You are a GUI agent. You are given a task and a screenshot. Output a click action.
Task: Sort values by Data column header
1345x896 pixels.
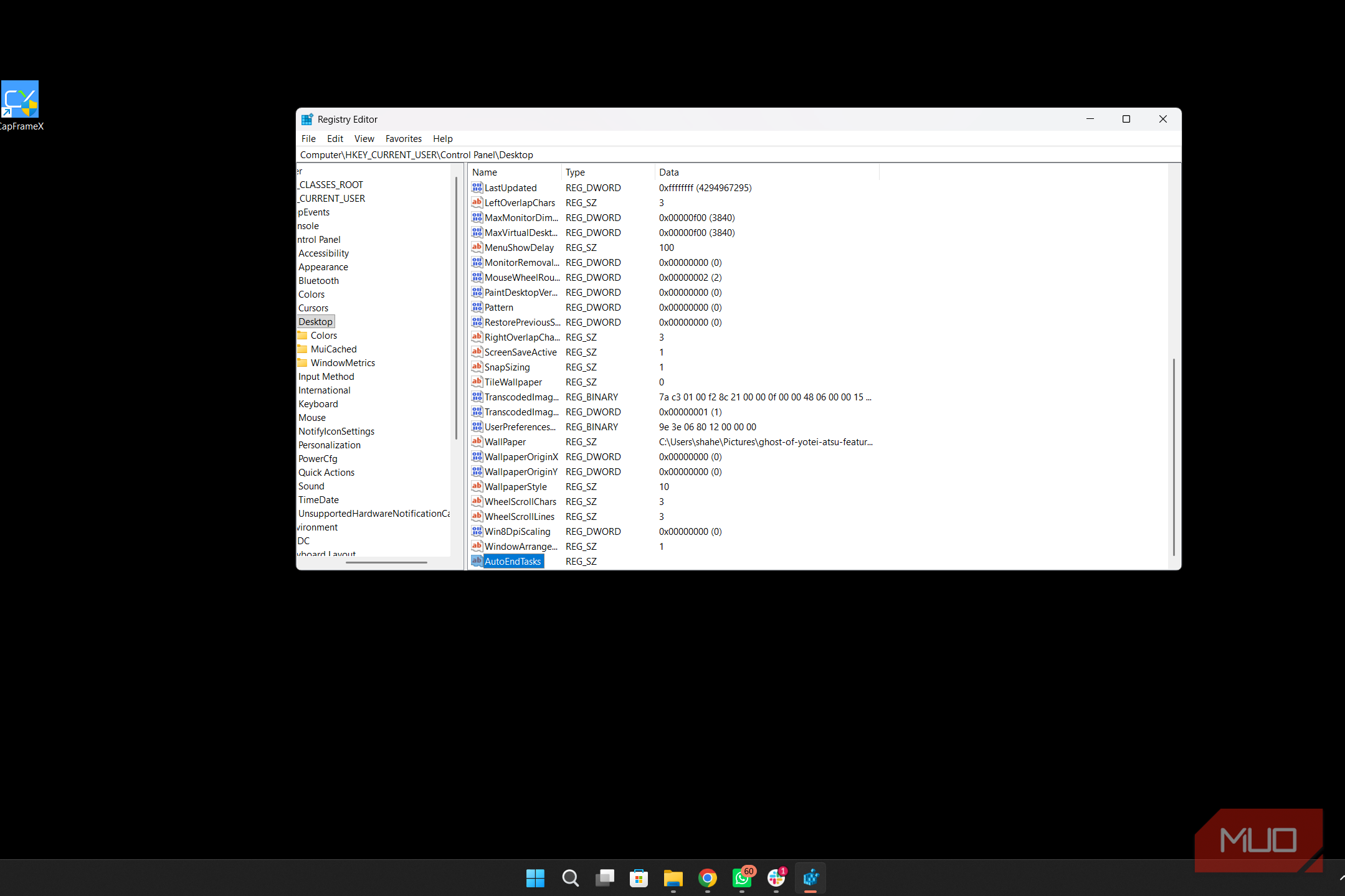tap(767, 172)
